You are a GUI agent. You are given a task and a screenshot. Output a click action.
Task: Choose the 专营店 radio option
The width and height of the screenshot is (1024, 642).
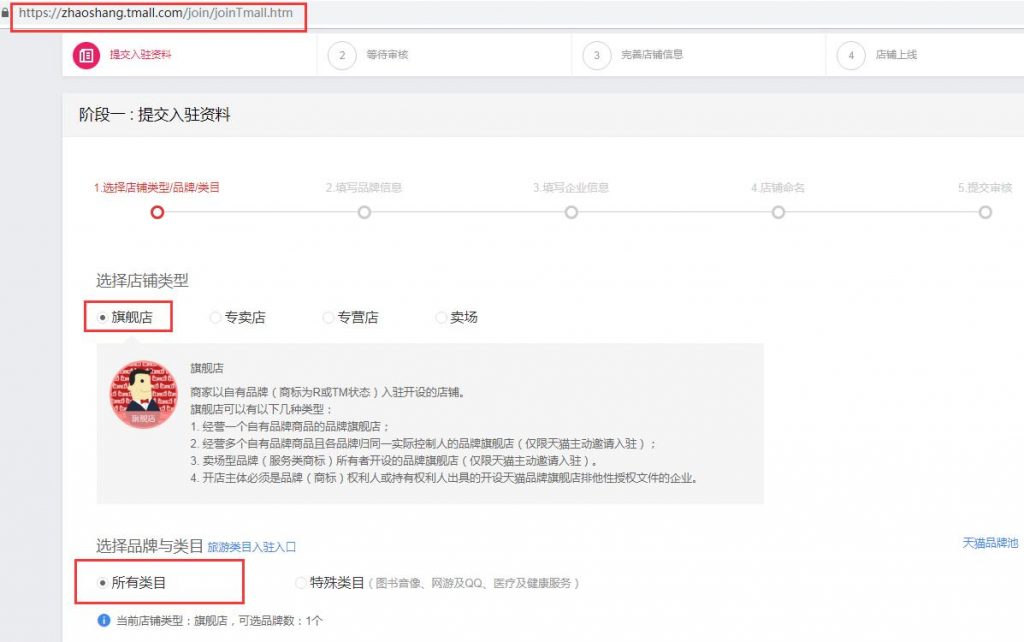(328, 318)
